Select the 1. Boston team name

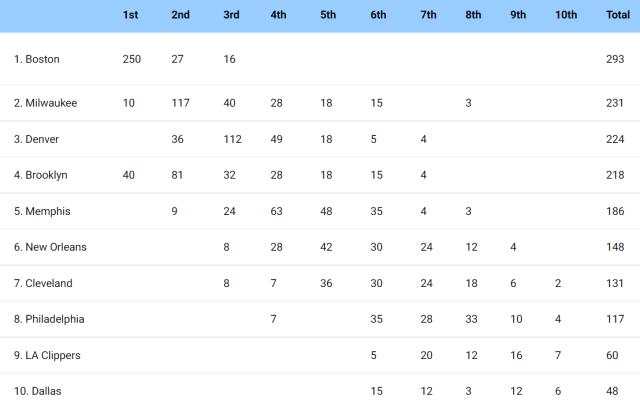(37, 59)
